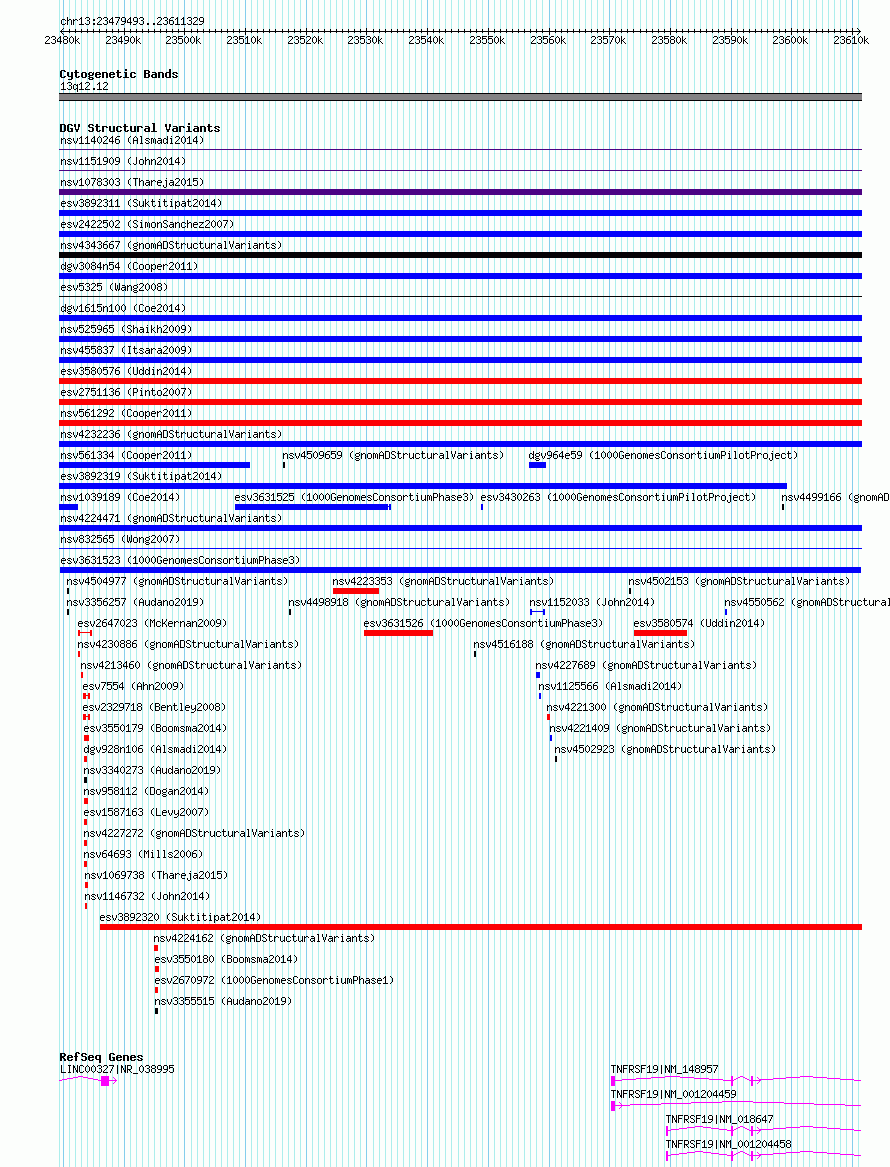Click the nsv4230886 gnomAD label
The width and height of the screenshot is (890, 1167).
pyautogui.click(x=188, y=644)
